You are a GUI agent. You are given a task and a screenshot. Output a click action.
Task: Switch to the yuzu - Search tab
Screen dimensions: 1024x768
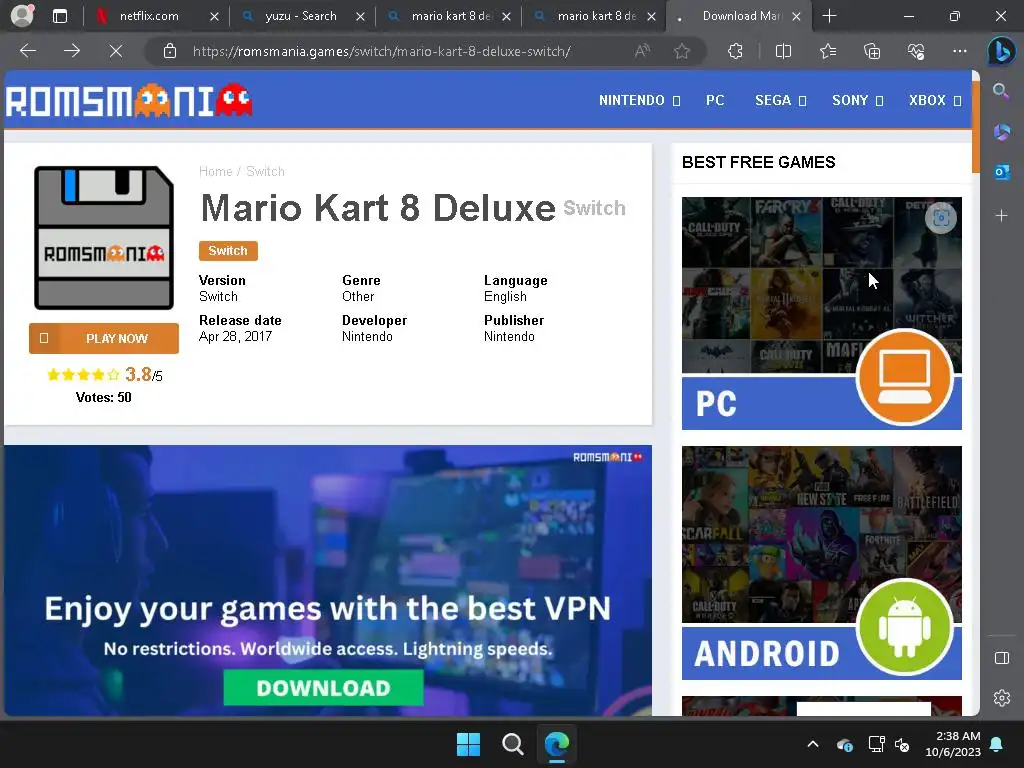tap(300, 16)
